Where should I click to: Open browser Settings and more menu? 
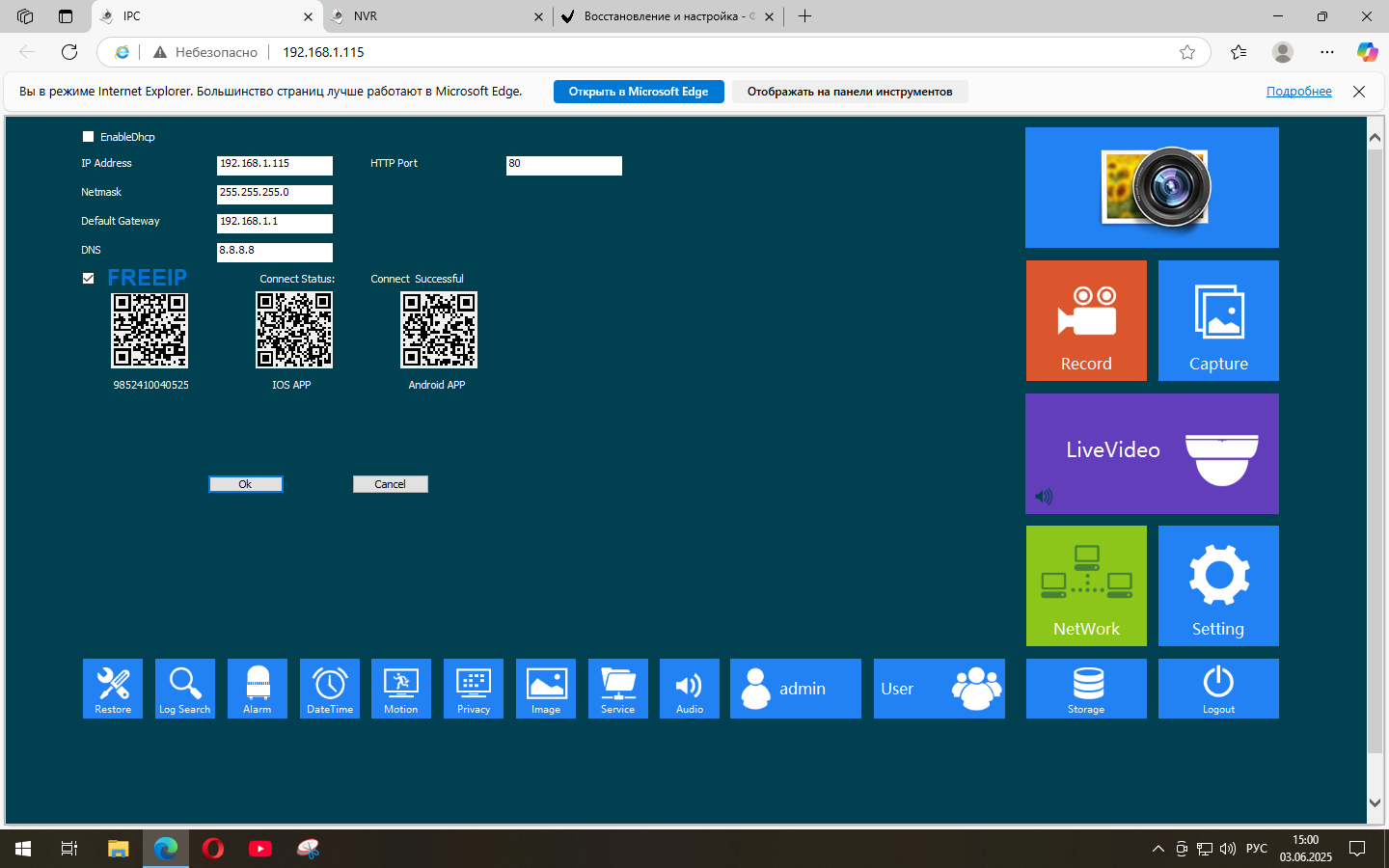tap(1327, 52)
